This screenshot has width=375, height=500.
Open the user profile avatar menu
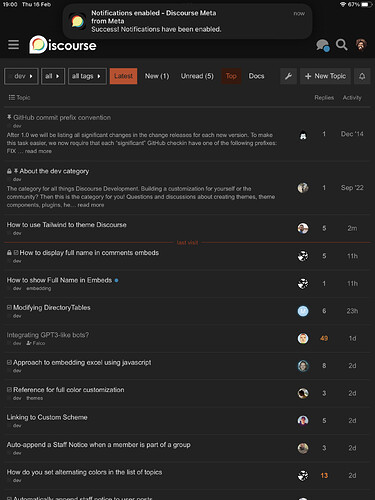pos(361,45)
